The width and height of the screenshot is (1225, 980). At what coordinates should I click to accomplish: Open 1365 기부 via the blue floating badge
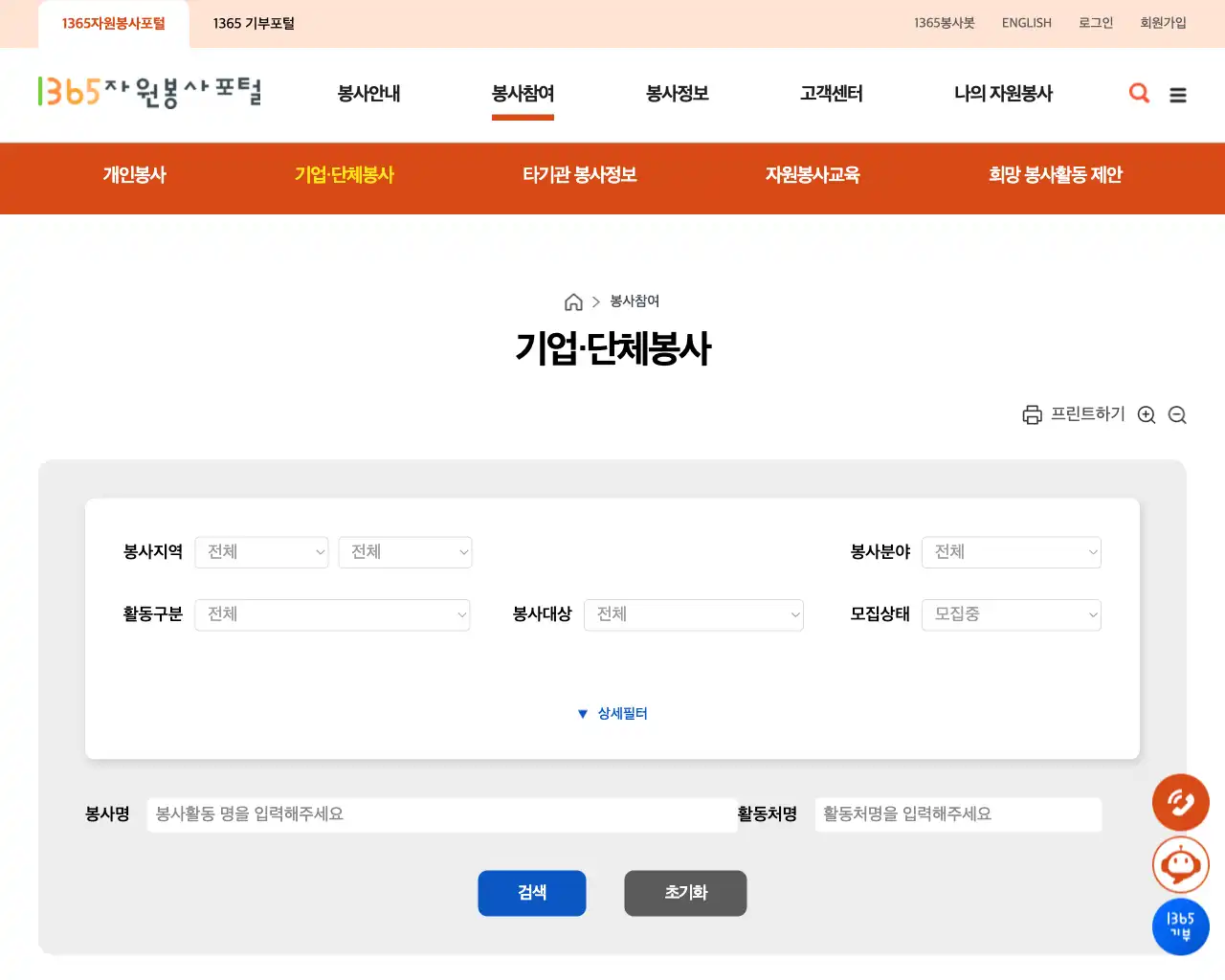pyautogui.click(x=1180, y=926)
